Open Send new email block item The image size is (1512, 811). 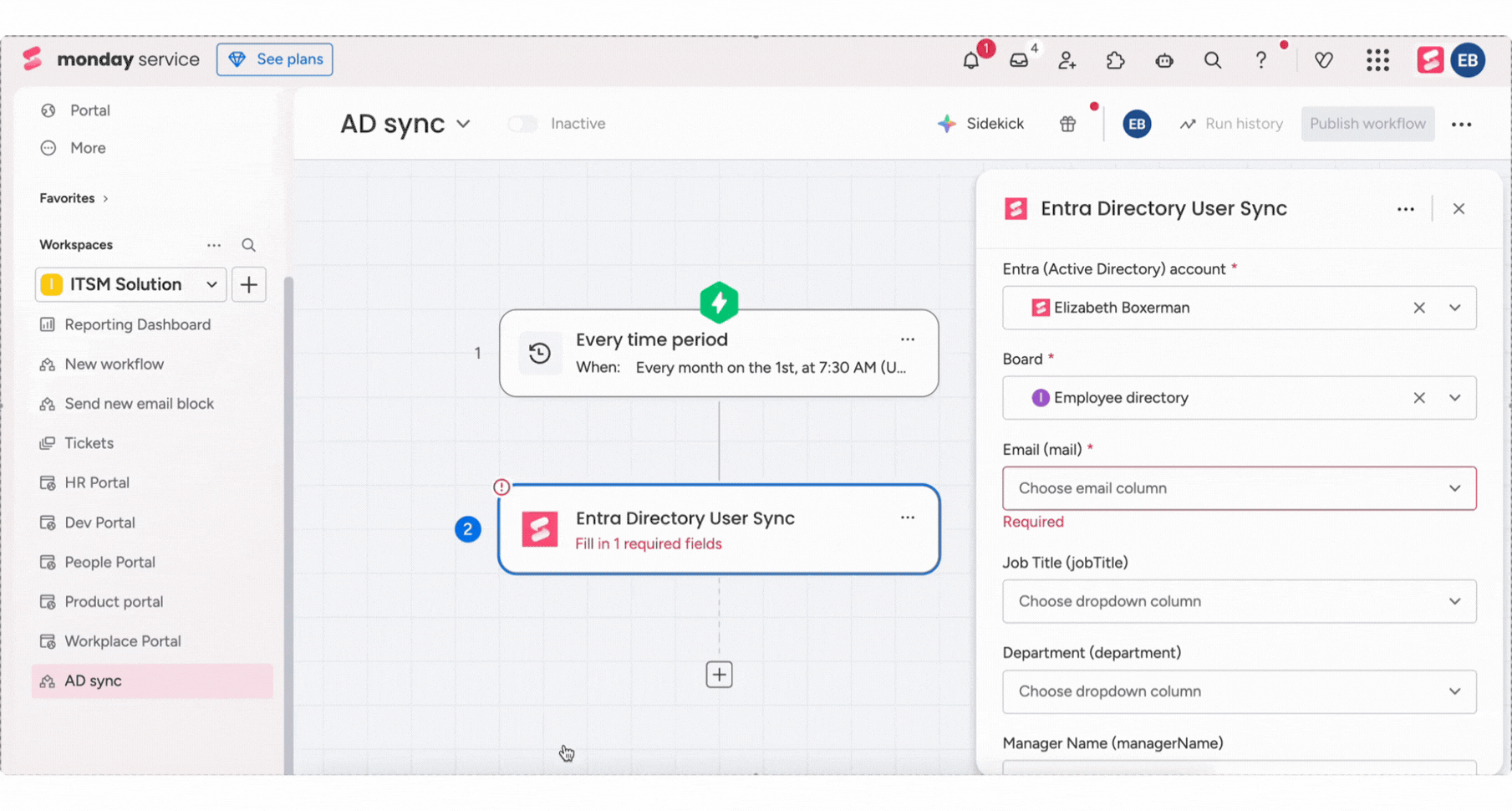point(139,403)
